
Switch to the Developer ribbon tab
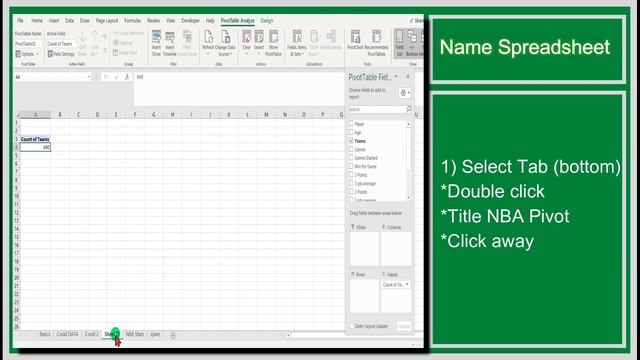190,20
